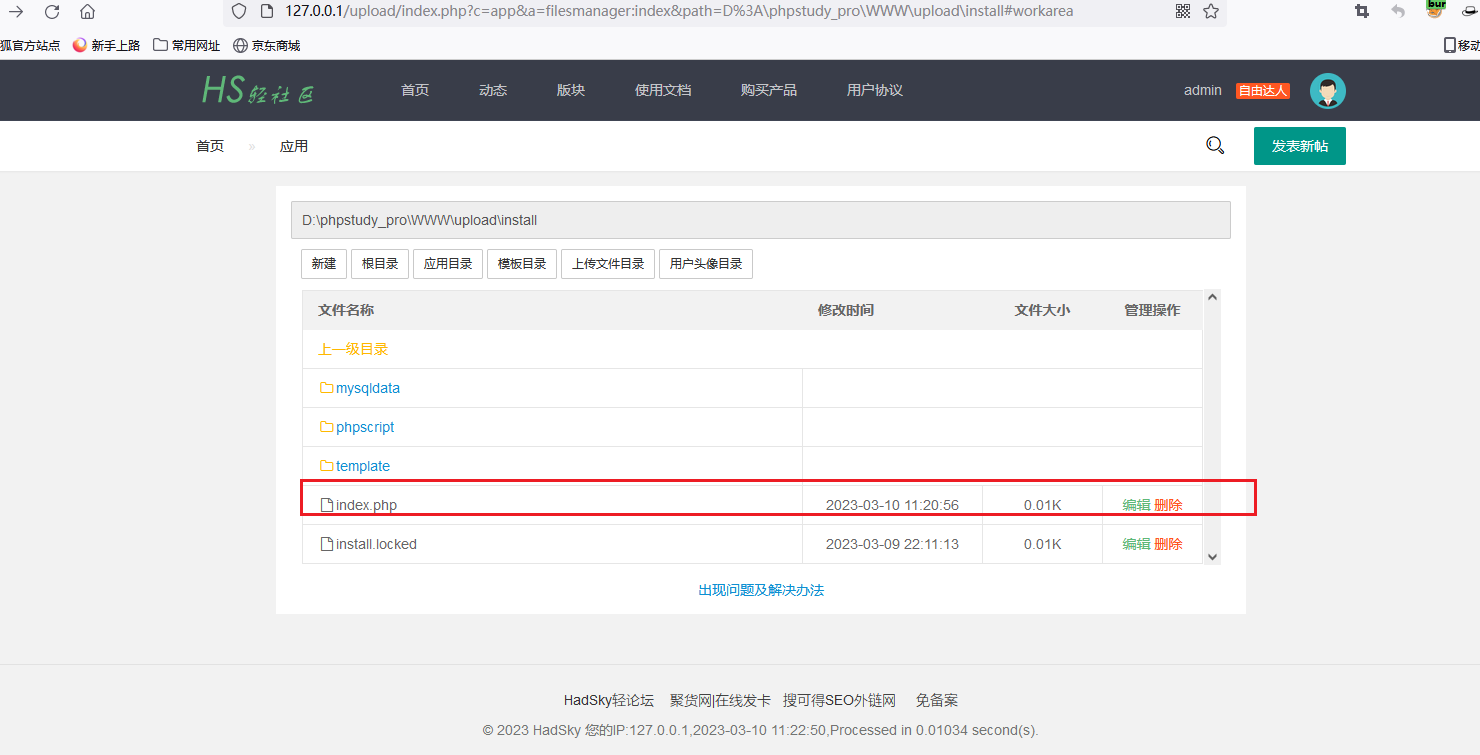This screenshot has width=1480, height=755.
Task: Open the Burp extension icon
Action: (1436, 9)
